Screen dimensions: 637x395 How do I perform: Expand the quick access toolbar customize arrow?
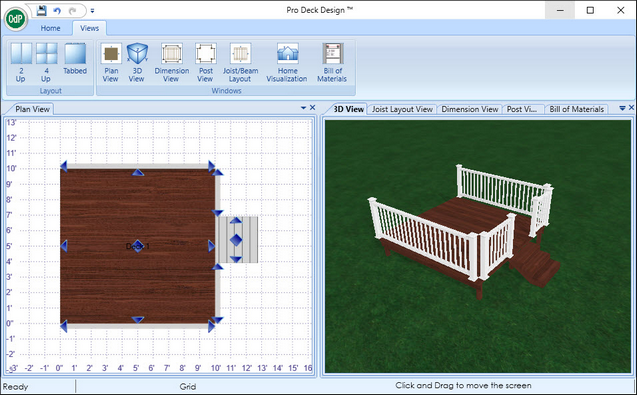click(x=92, y=11)
